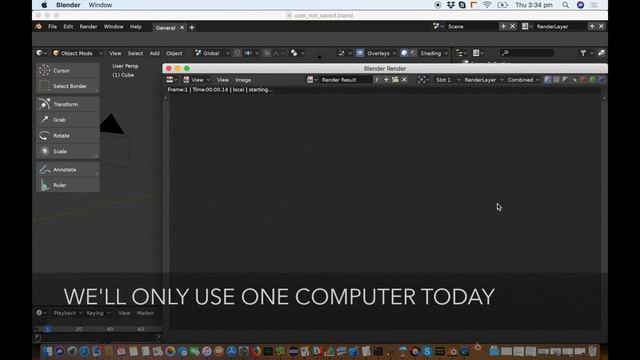Toggle red channel display in Render window

(x=583, y=80)
